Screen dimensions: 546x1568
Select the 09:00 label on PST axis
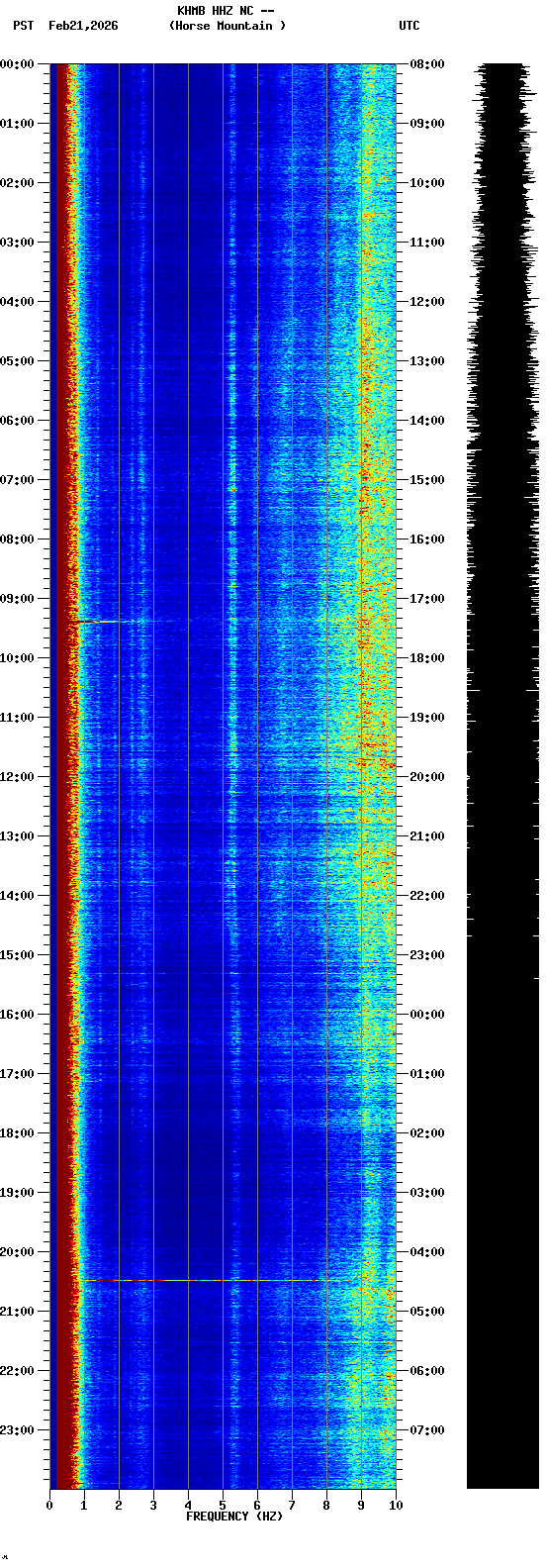pyautogui.click(x=18, y=599)
